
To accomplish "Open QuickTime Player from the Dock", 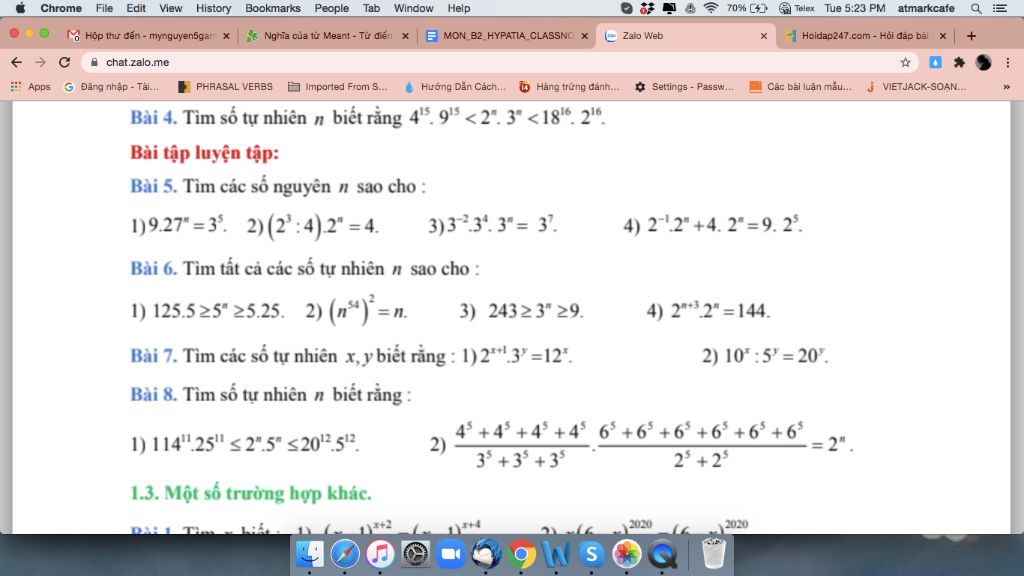I will [x=662, y=554].
